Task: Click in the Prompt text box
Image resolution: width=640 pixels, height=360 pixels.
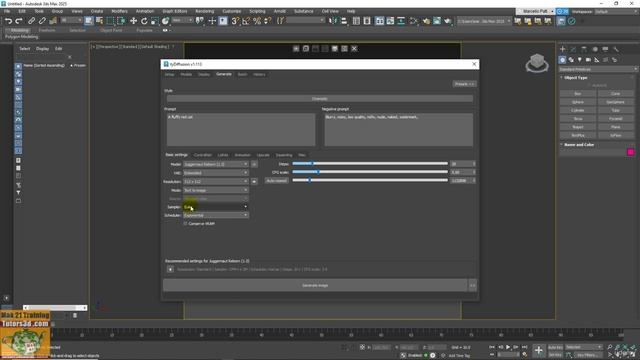Action: click(x=241, y=129)
